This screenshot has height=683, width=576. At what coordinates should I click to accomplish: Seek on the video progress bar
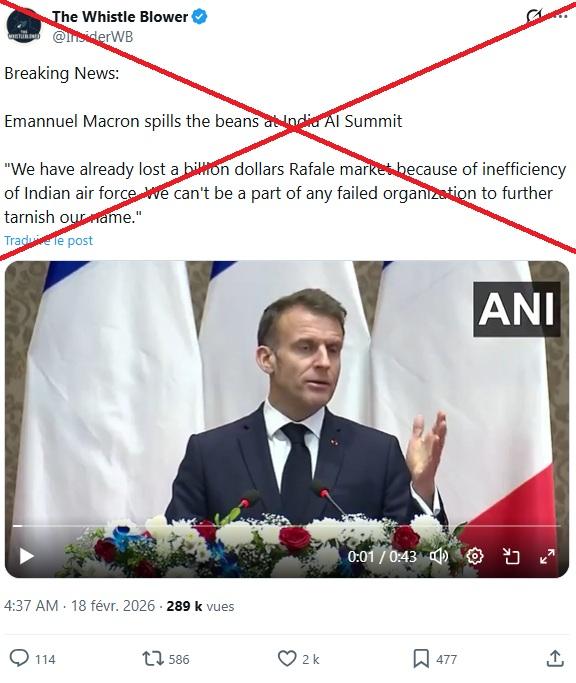[x=286, y=526]
